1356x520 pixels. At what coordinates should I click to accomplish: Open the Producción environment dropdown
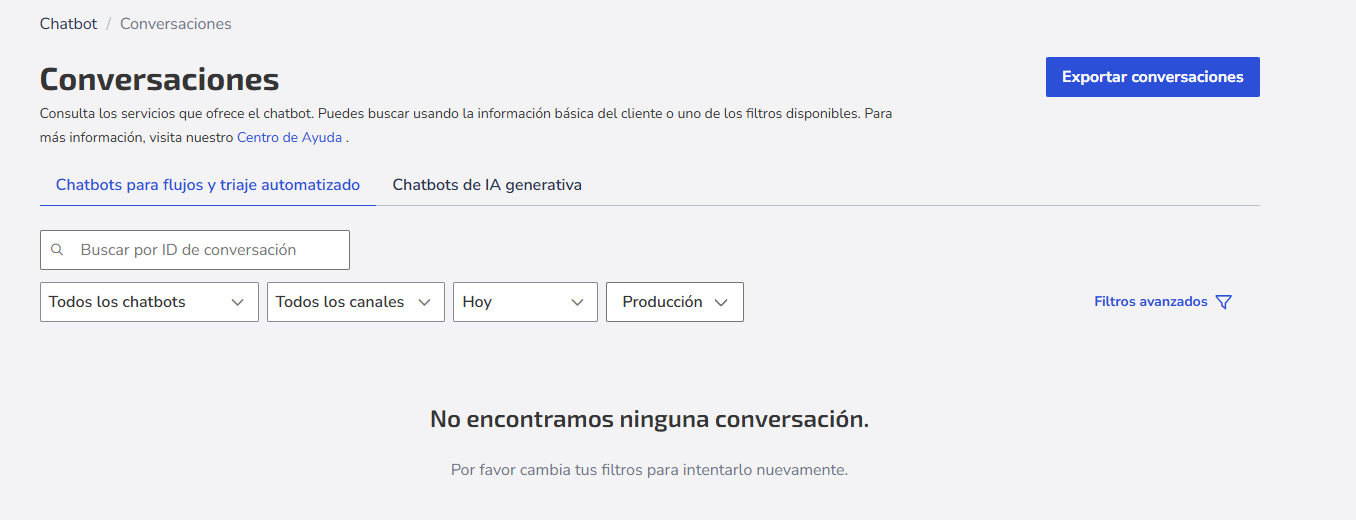675,302
